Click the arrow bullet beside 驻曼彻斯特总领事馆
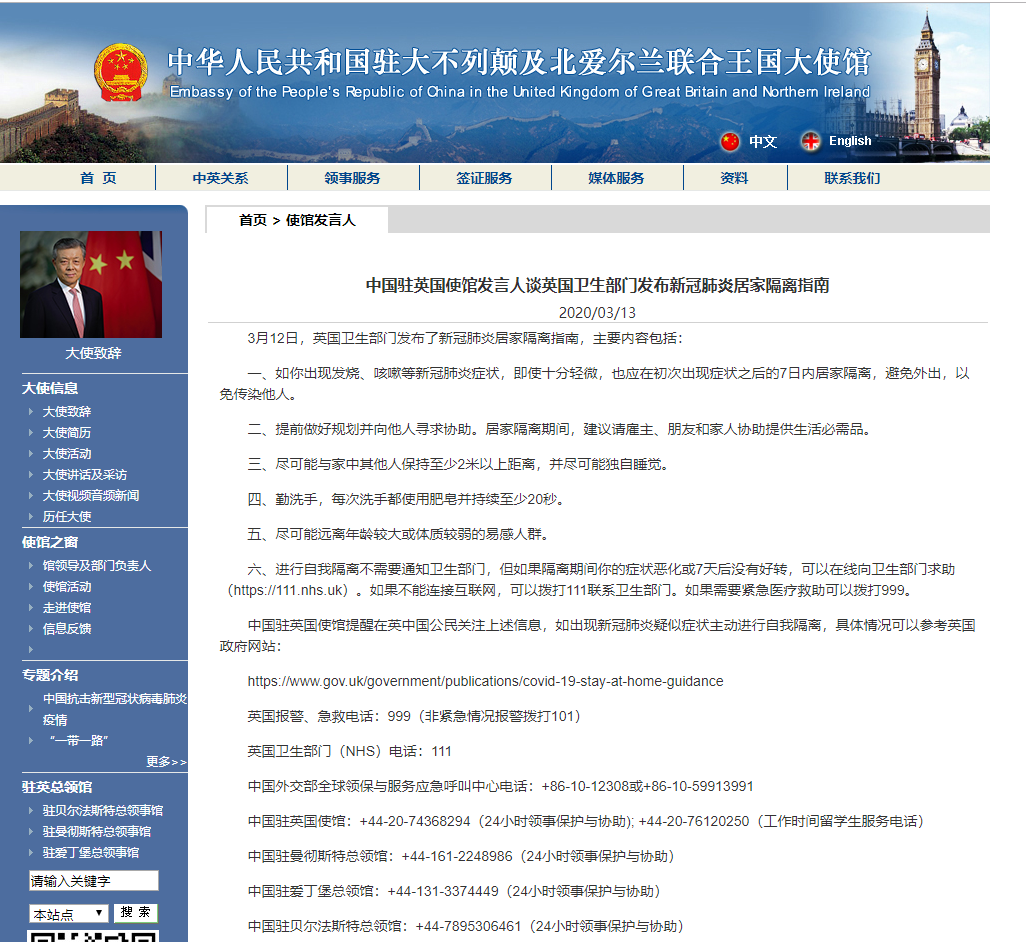This screenshot has height=942, width=1026. pos(32,832)
